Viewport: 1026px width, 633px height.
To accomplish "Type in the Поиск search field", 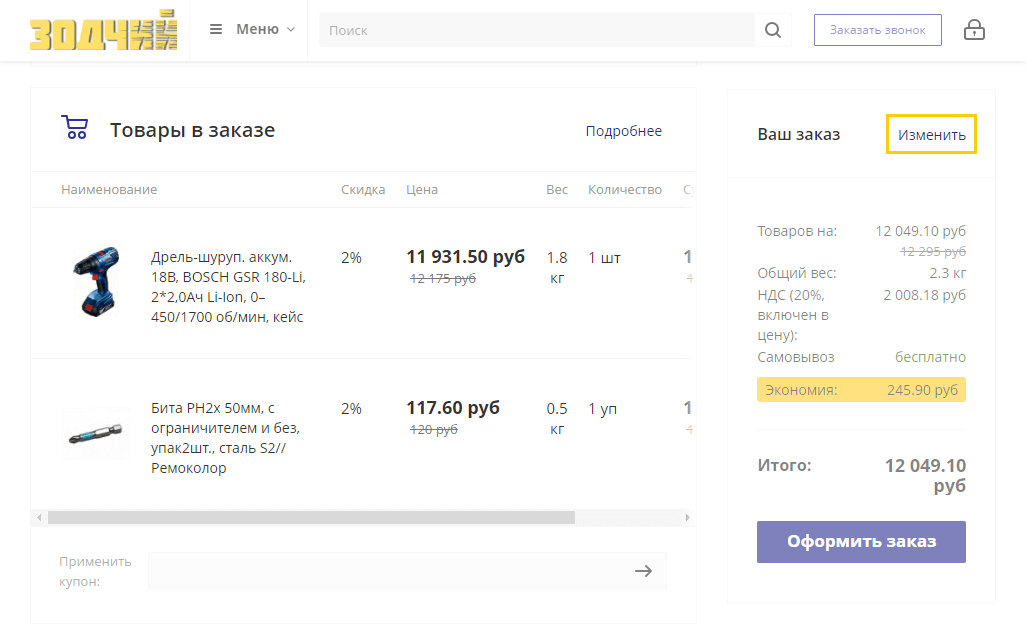I will click(537, 30).
